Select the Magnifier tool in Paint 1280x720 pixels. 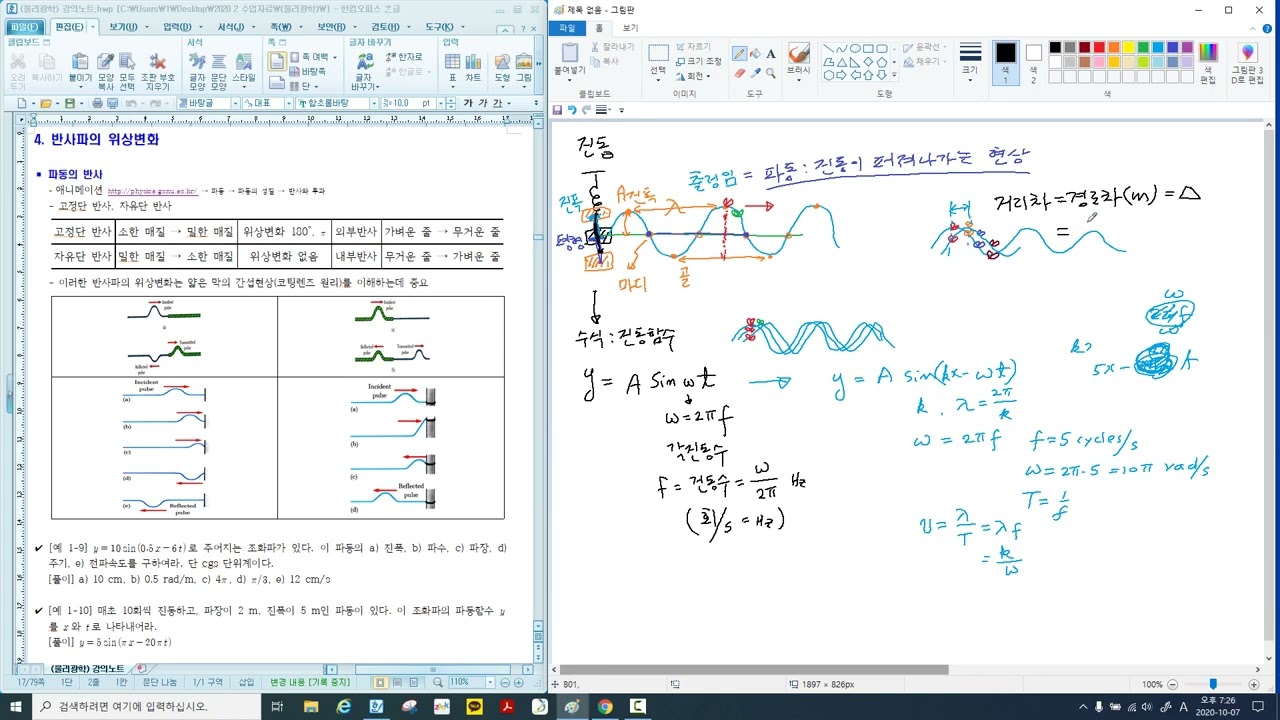(x=770, y=72)
